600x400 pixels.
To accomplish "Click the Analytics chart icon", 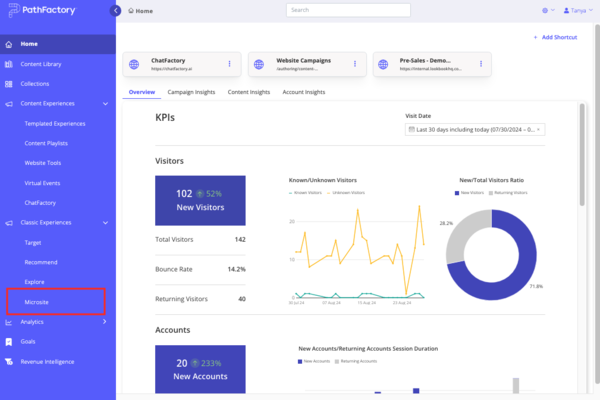I will [x=9, y=322].
